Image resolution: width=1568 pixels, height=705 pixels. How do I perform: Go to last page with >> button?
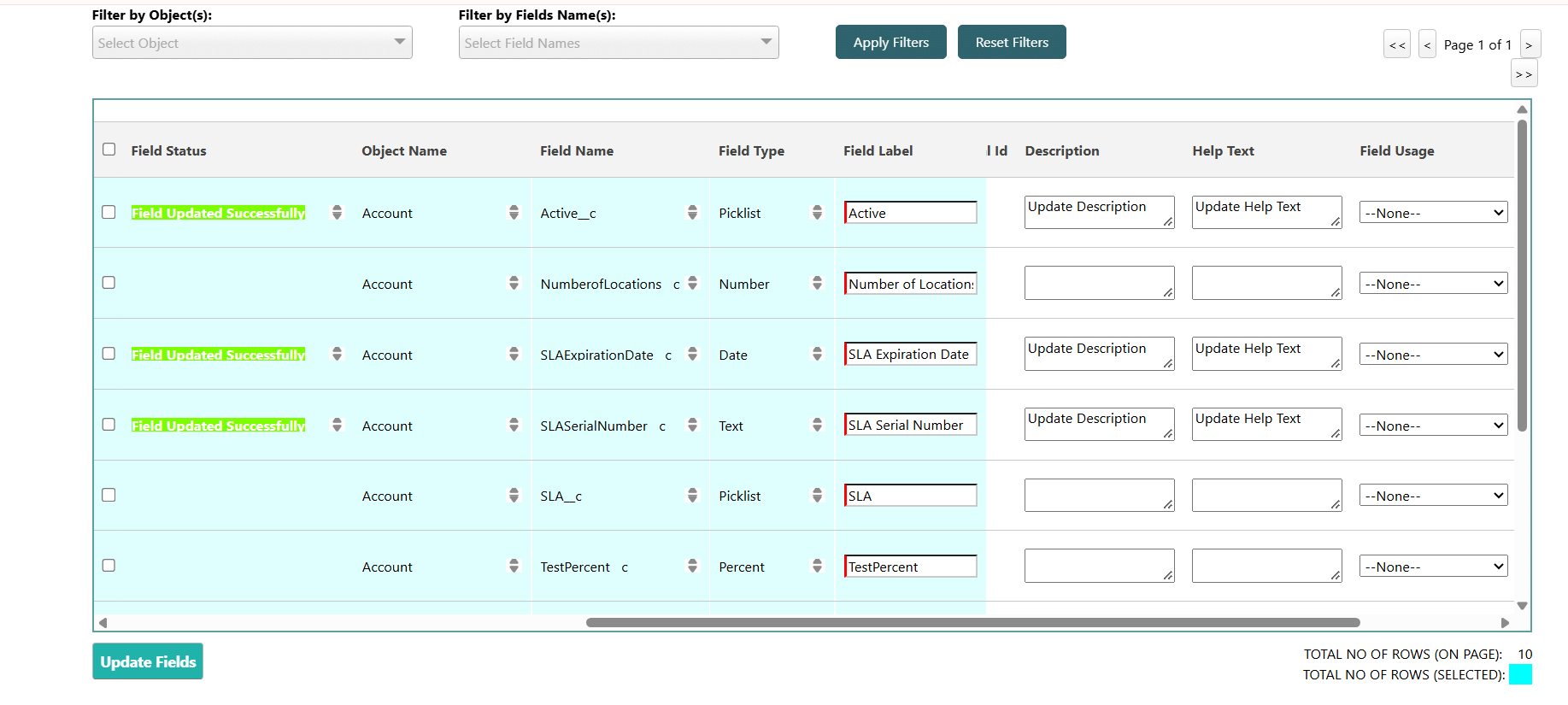pos(1524,73)
